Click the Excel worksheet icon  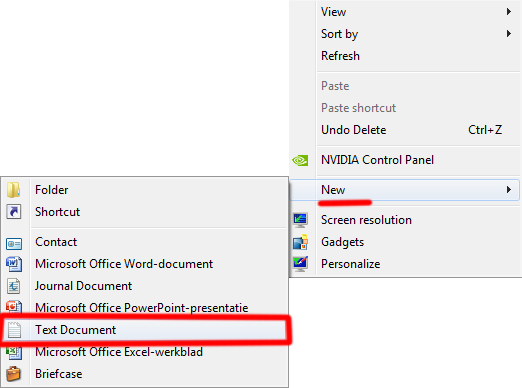[14, 353]
